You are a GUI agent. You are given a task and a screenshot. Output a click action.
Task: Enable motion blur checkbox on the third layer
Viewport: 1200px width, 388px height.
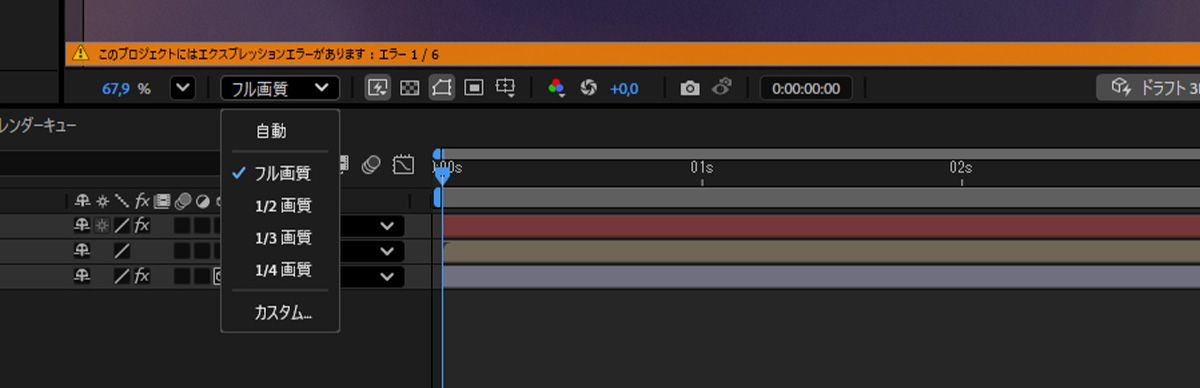(x=182, y=275)
